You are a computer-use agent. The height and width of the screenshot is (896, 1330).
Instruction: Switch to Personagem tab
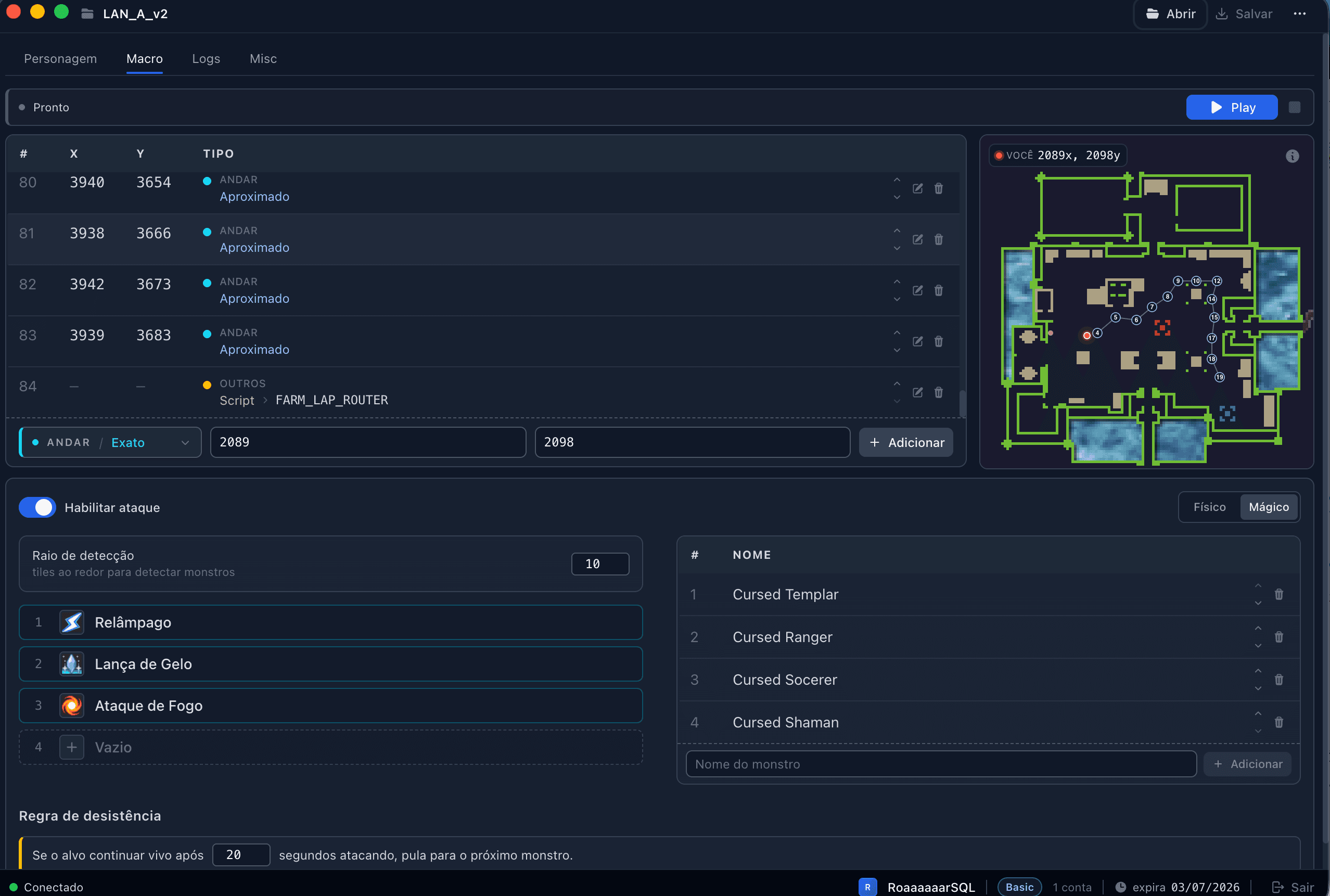pyautogui.click(x=60, y=59)
